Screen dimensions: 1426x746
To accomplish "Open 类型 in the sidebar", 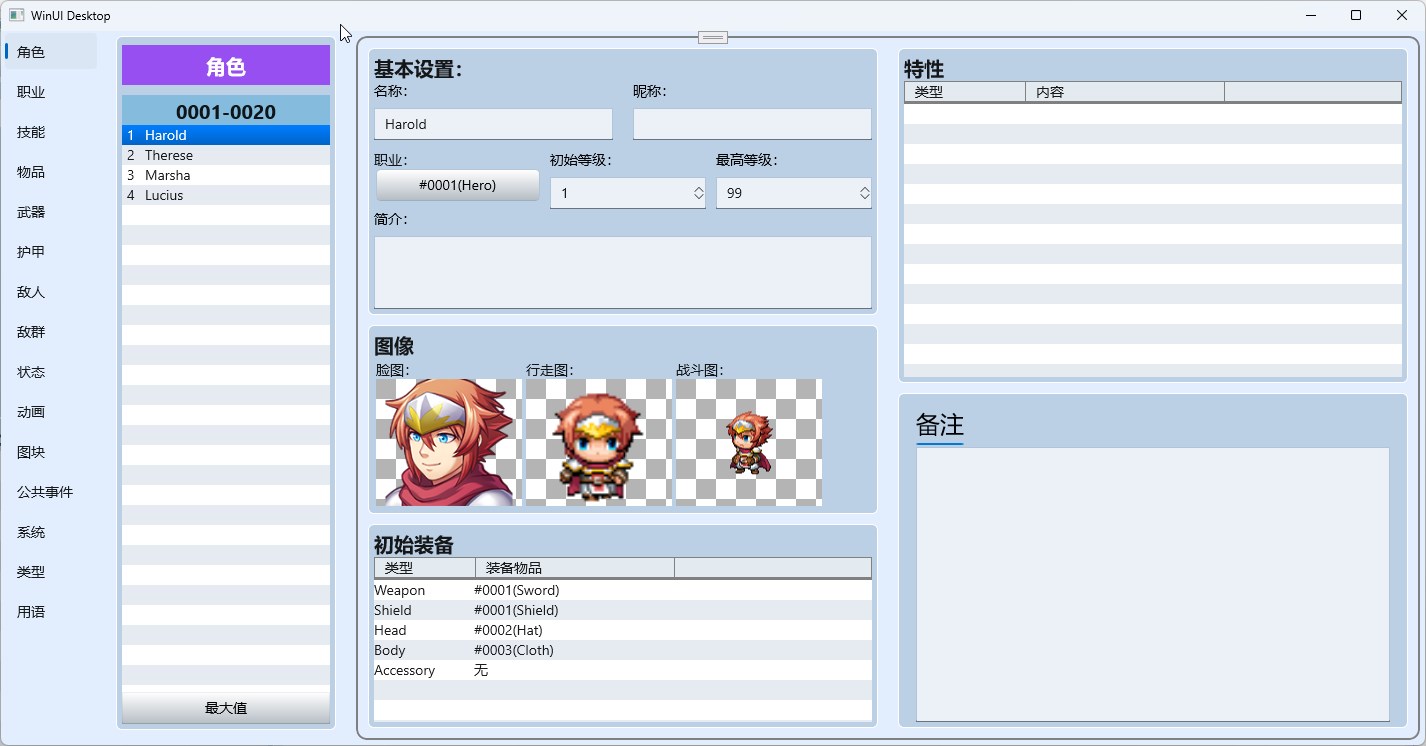I will pyautogui.click(x=50, y=572).
